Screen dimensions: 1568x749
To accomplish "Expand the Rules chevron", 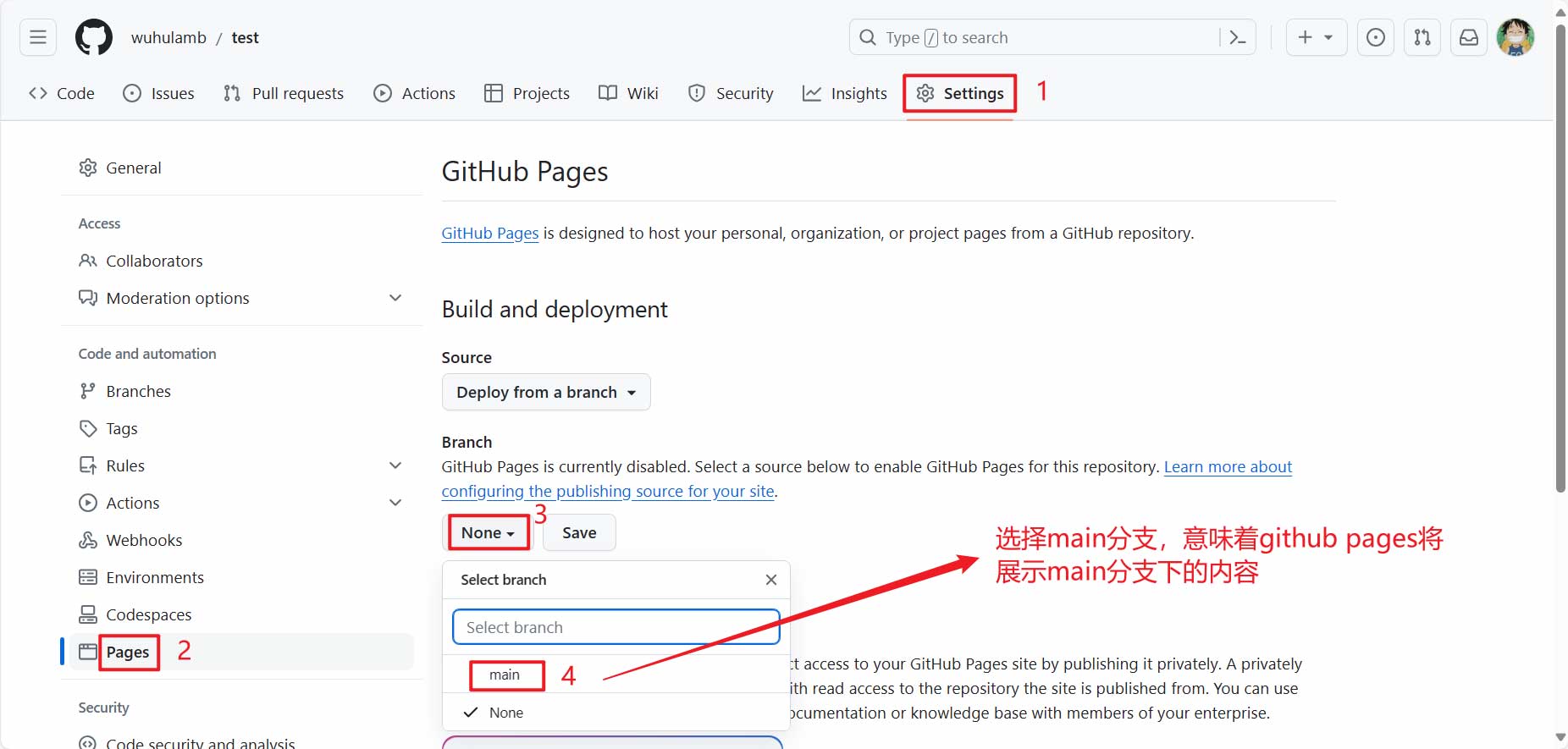I will click(x=395, y=465).
